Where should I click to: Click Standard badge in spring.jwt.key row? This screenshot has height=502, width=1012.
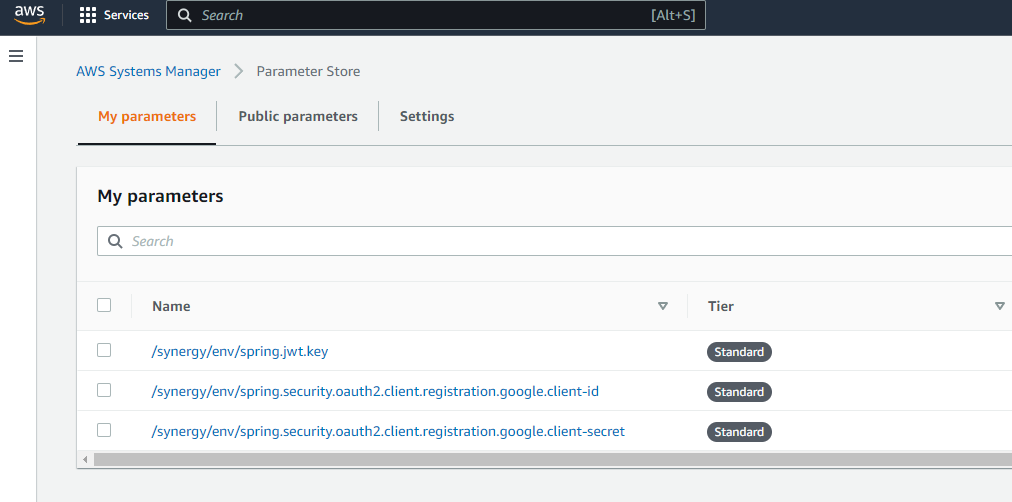[x=739, y=352]
